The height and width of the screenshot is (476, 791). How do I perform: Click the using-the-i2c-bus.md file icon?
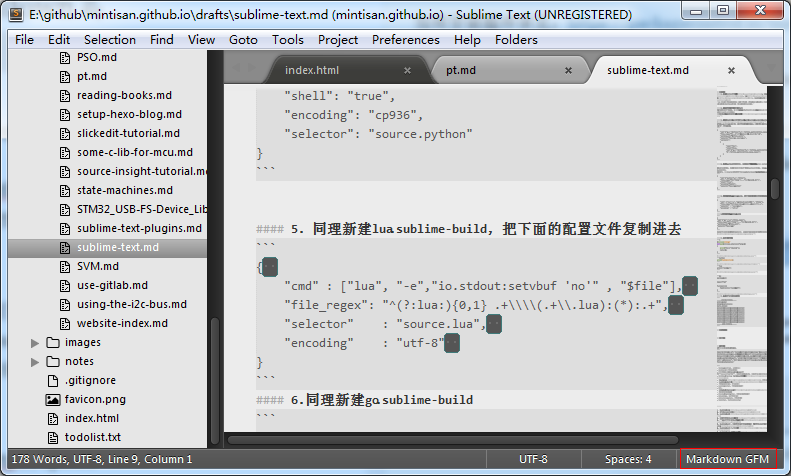tap(65, 305)
